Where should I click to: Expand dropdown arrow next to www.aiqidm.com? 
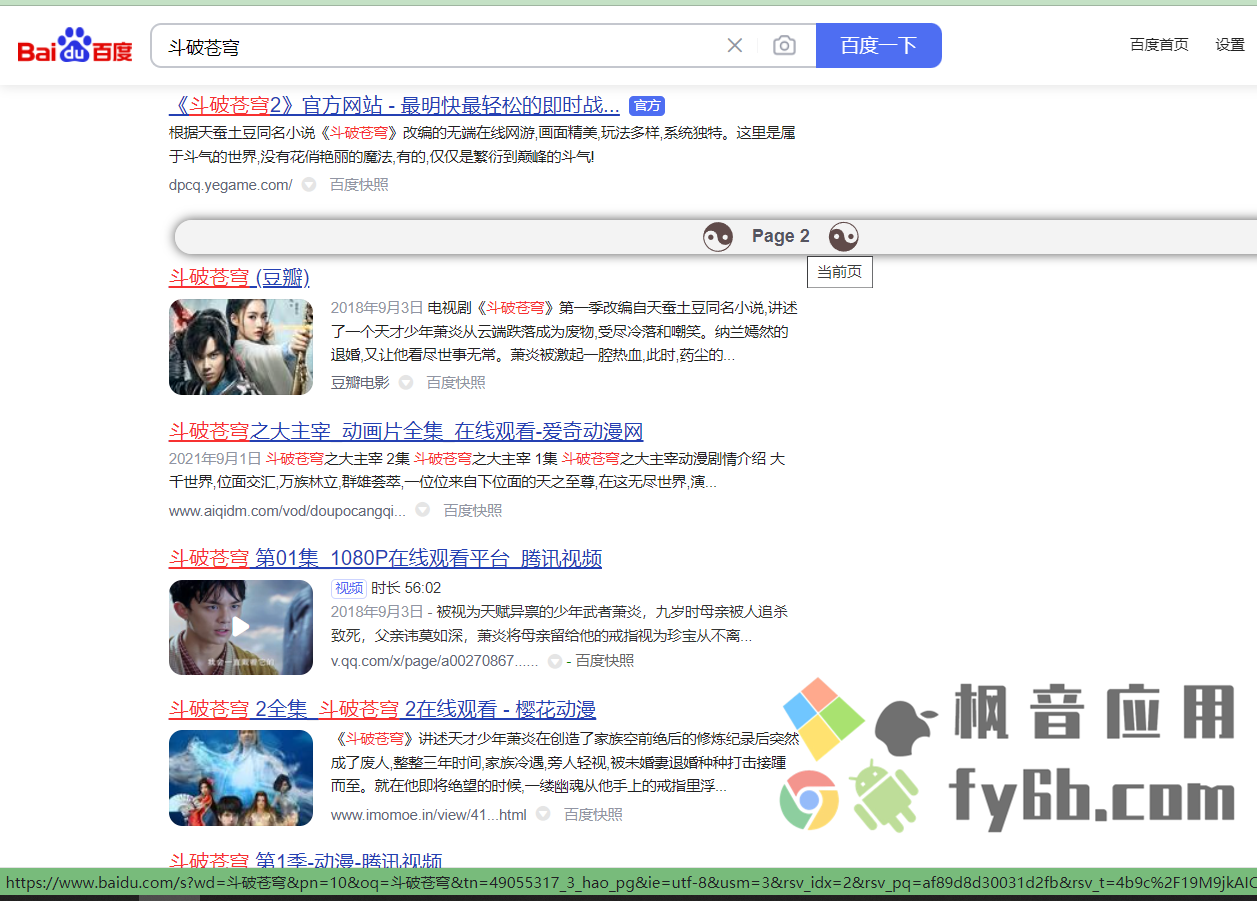(423, 511)
